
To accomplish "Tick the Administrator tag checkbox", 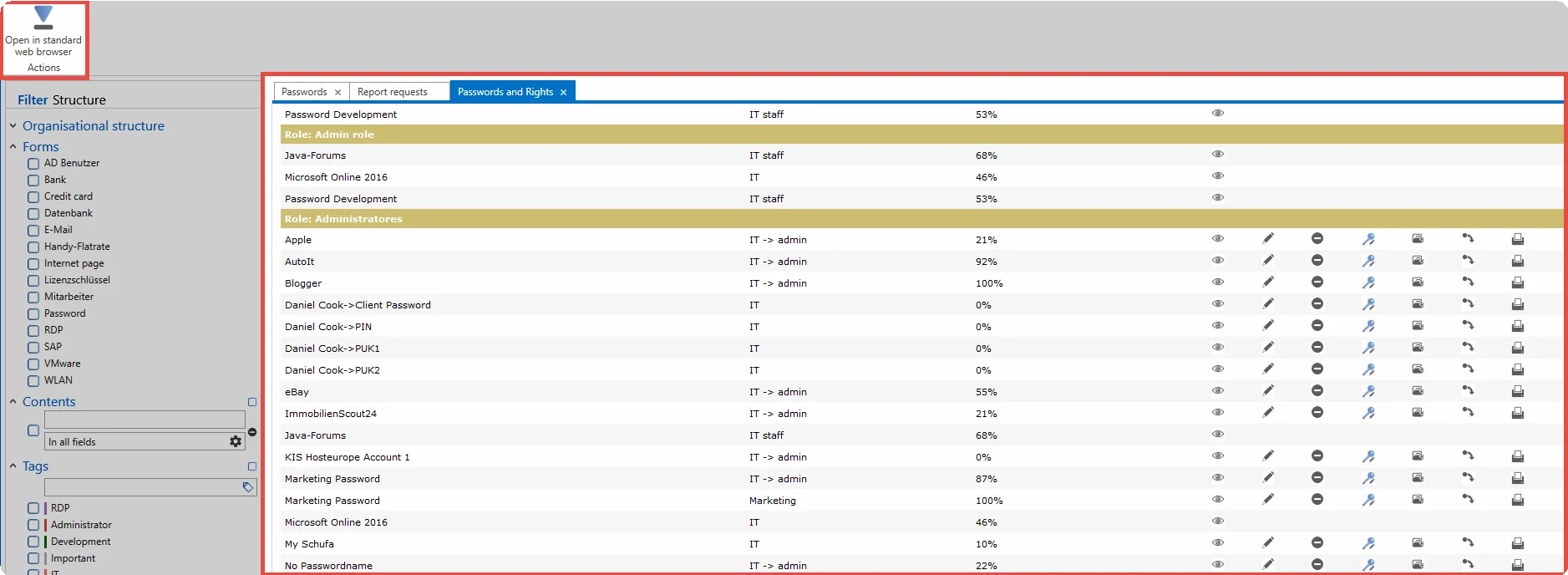I will (x=33, y=526).
